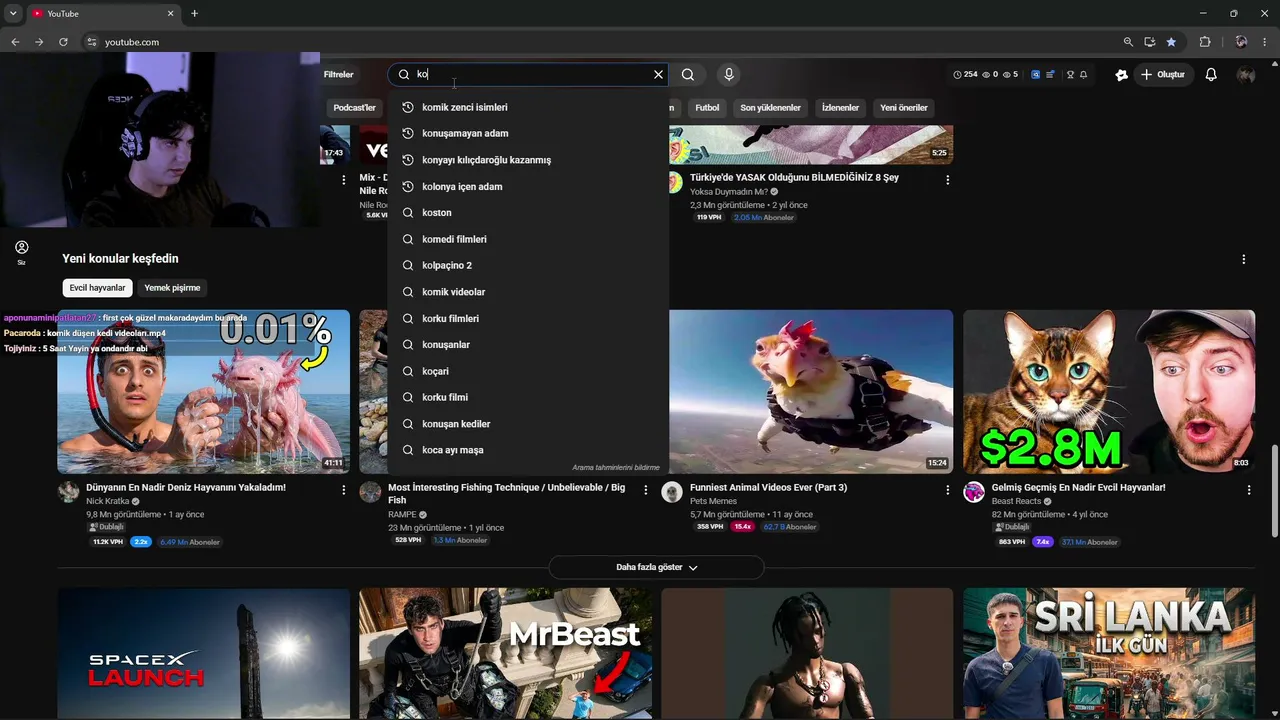Screen dimensions: 1280x720
Task: Open more options for Türkiye'de YASAK video
Action: click(947, 180)
